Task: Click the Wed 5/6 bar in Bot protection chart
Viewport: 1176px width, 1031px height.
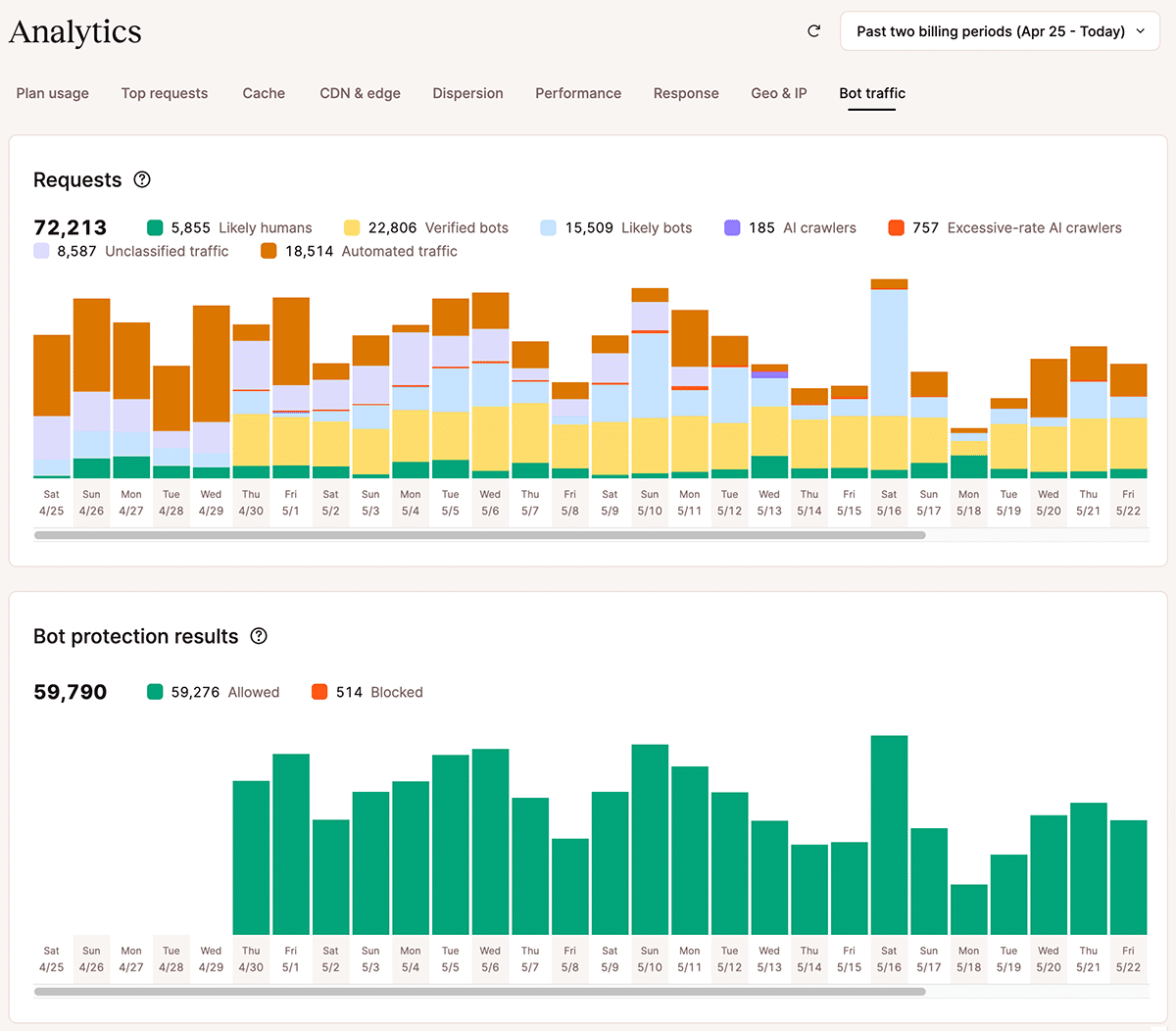Action: point(490,842)
